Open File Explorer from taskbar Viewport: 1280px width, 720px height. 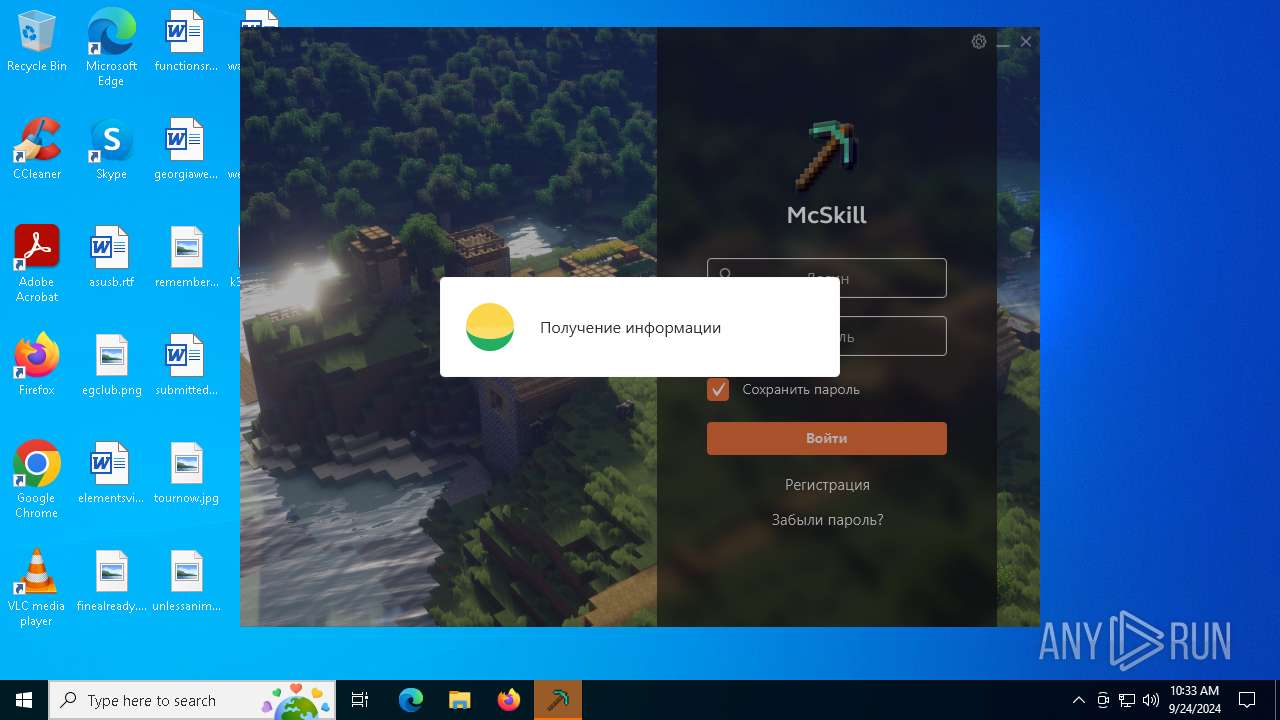(x=459, y=700)
